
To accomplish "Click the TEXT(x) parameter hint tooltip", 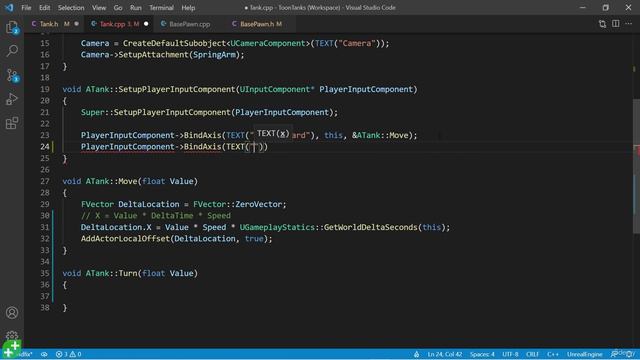I will click(273, 133).
